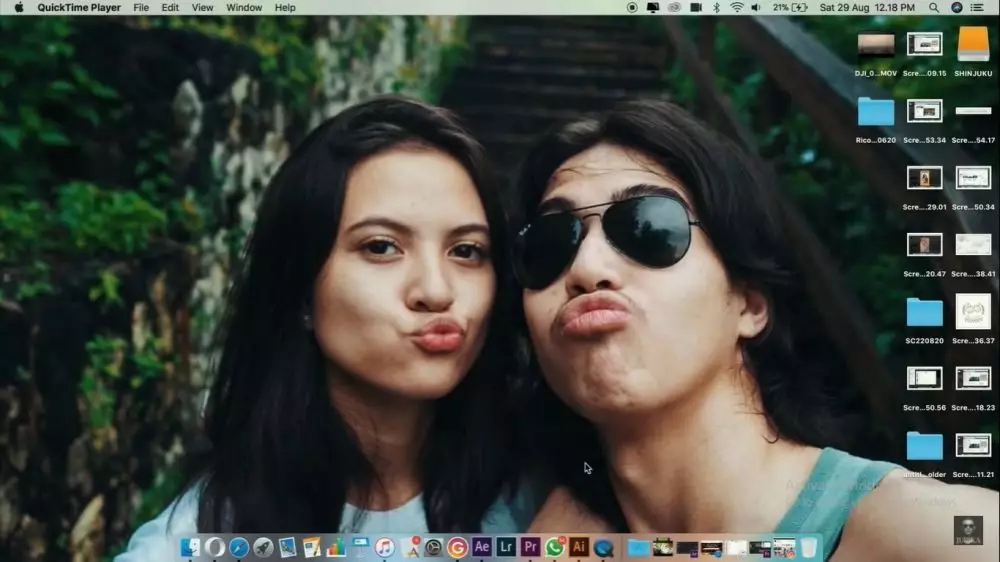The height and width of the screenshot is (562, 1000).
Task: Open the File menu
Action: pos(141,7)
